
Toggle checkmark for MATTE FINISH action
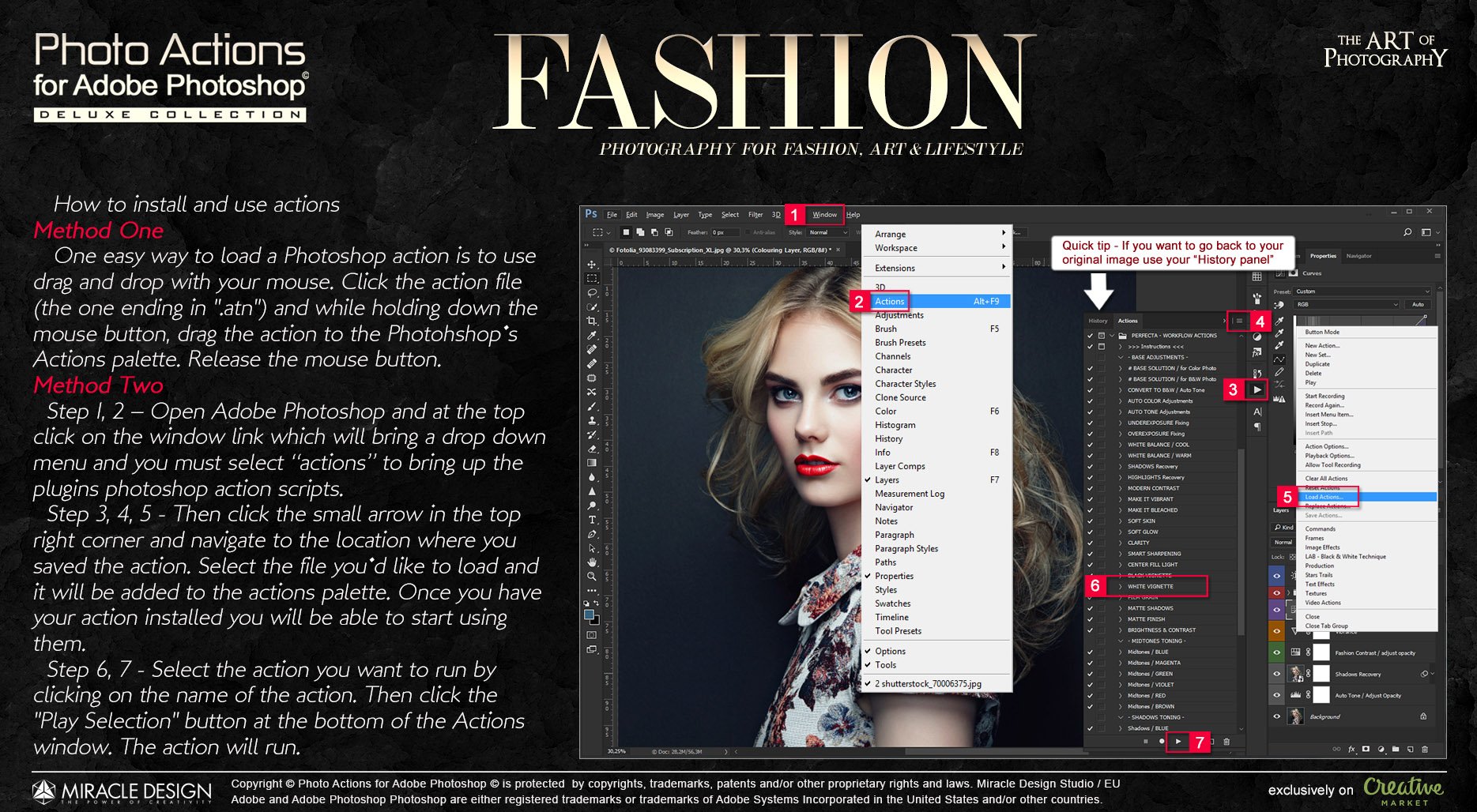coord(1090,619)
